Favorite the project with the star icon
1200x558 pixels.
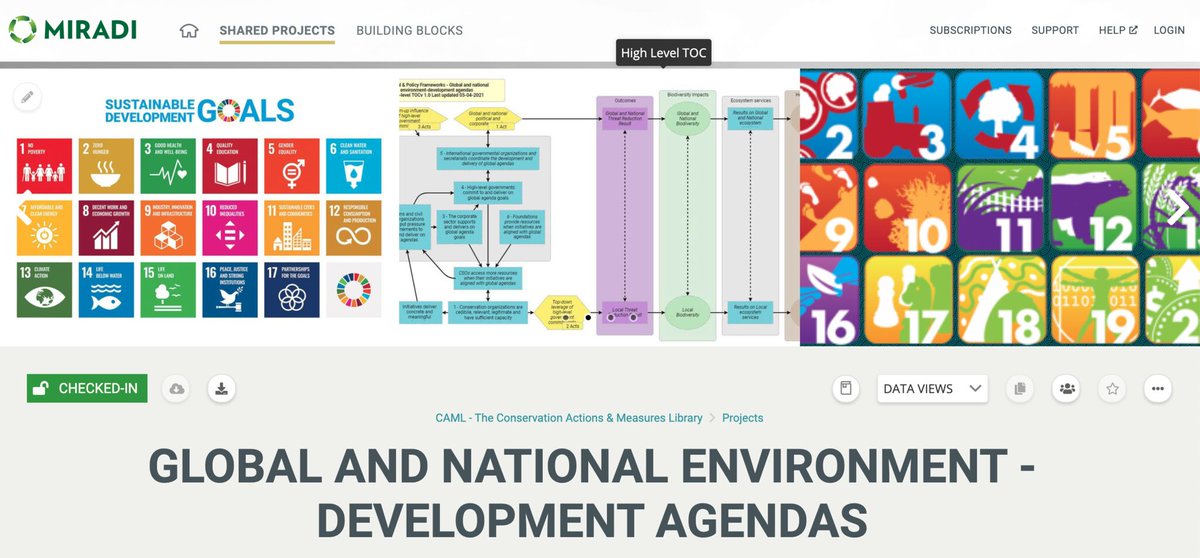1112,389
